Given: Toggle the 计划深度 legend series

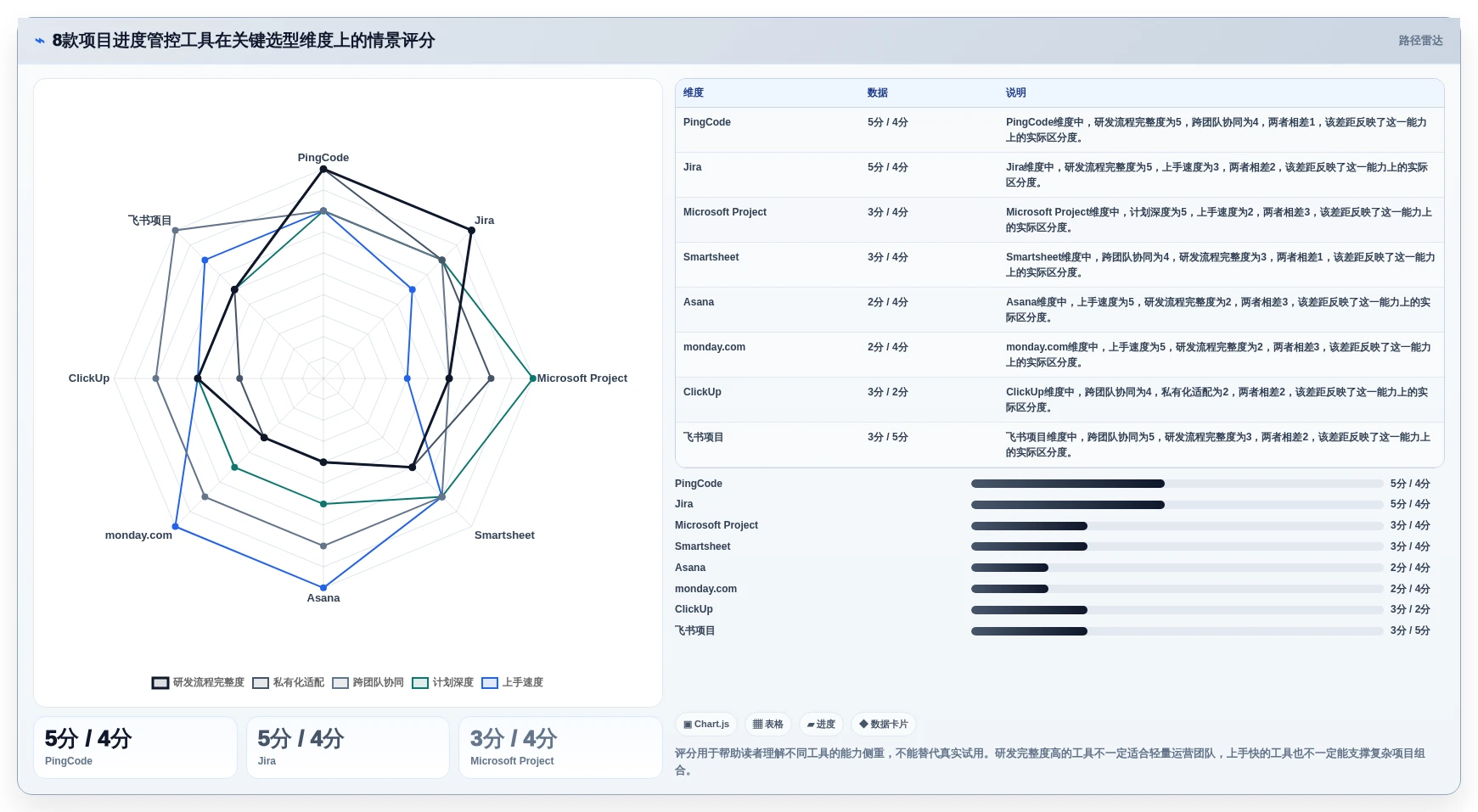Looking at the screenshot, I should (x=442, y=682).
